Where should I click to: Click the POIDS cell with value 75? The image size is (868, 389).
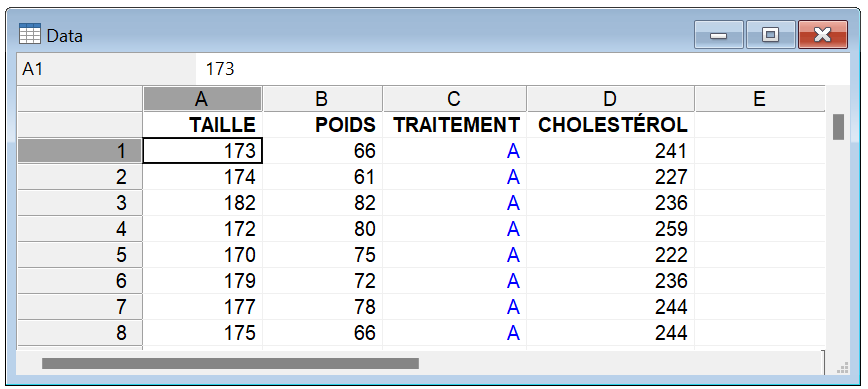click(322, 255)
